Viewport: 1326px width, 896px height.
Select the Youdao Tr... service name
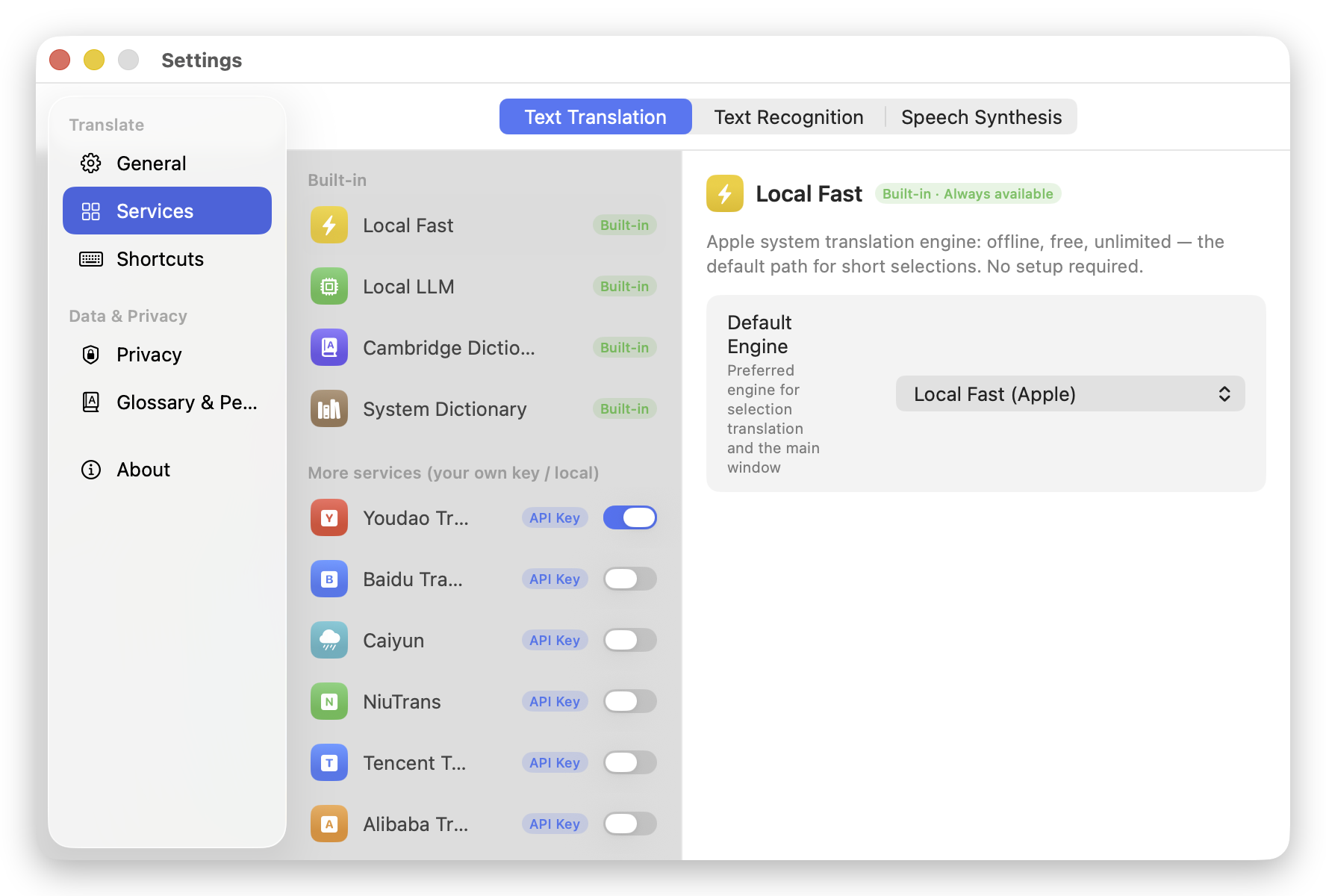[416, 518]
